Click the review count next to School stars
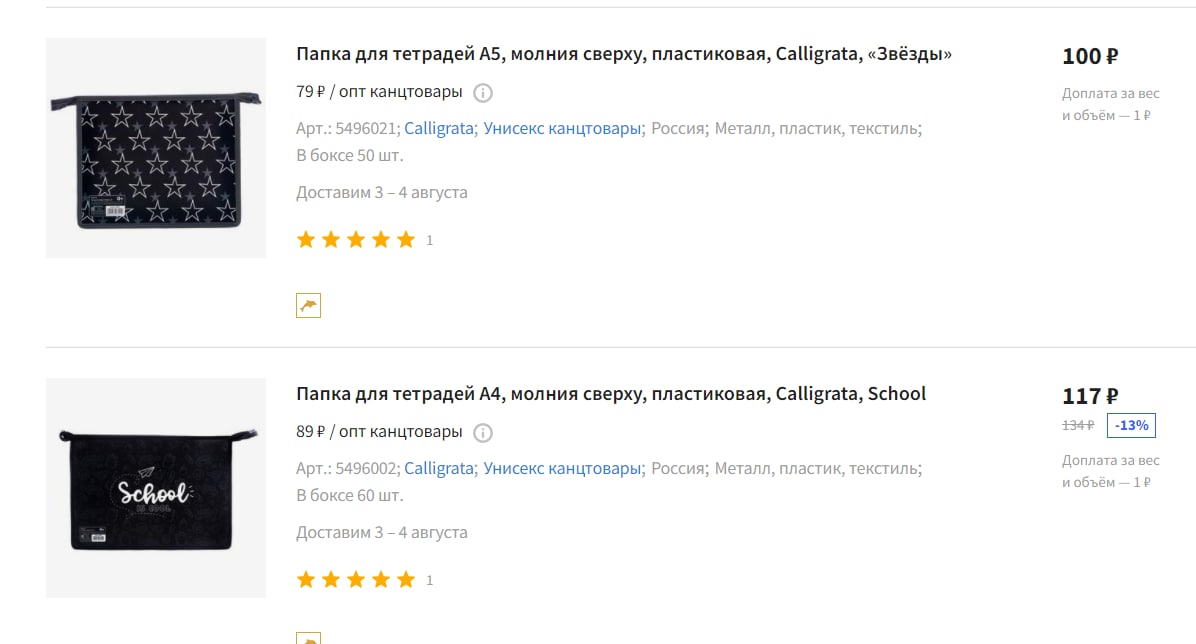 click(x=429, y=581)
